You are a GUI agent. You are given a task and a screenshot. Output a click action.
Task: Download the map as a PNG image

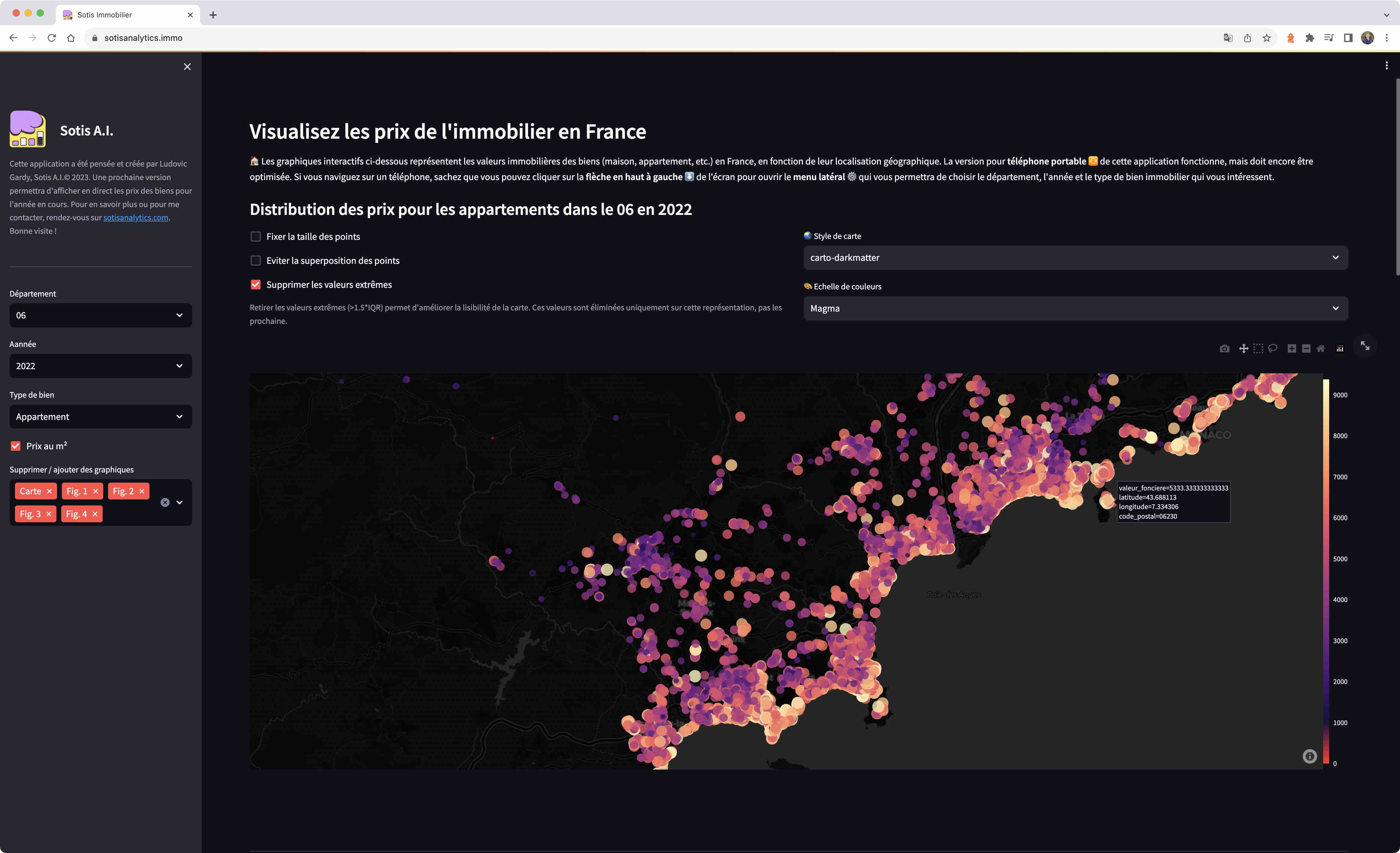[1225, 348]
